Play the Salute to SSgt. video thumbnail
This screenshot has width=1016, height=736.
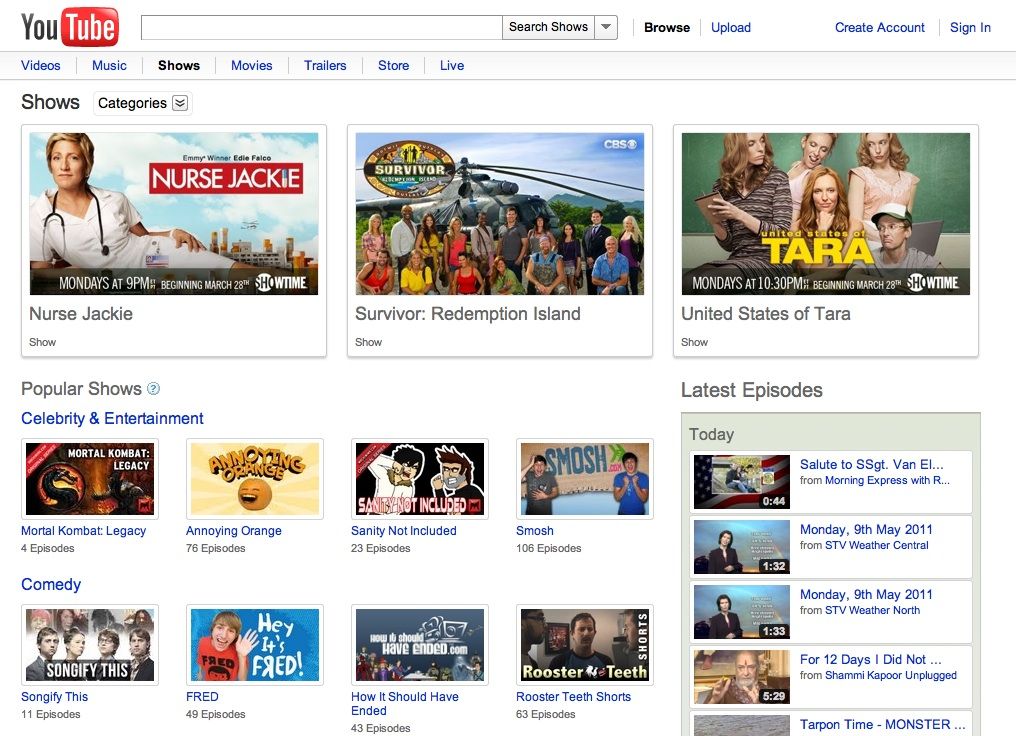click(741, 482)
